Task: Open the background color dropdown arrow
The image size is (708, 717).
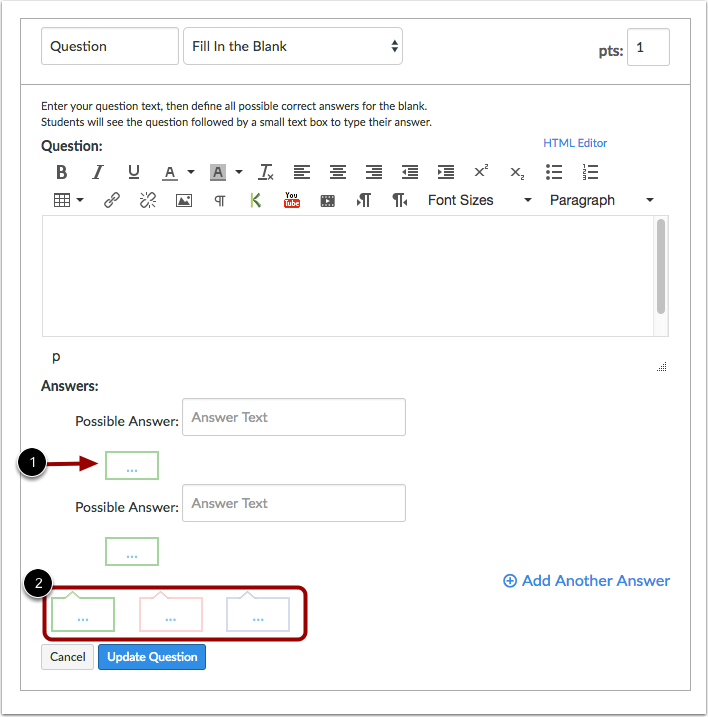Action: point(239,172)
